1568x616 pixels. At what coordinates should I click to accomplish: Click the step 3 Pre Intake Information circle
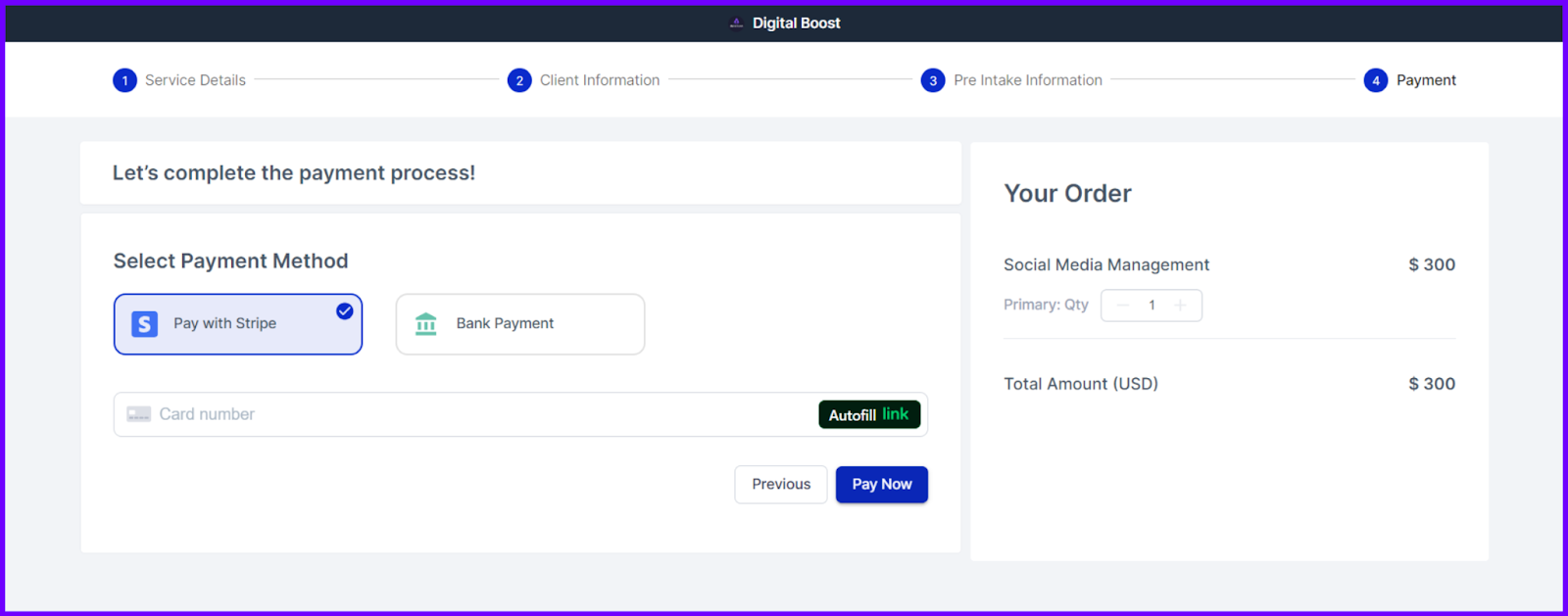coord(933,79)
